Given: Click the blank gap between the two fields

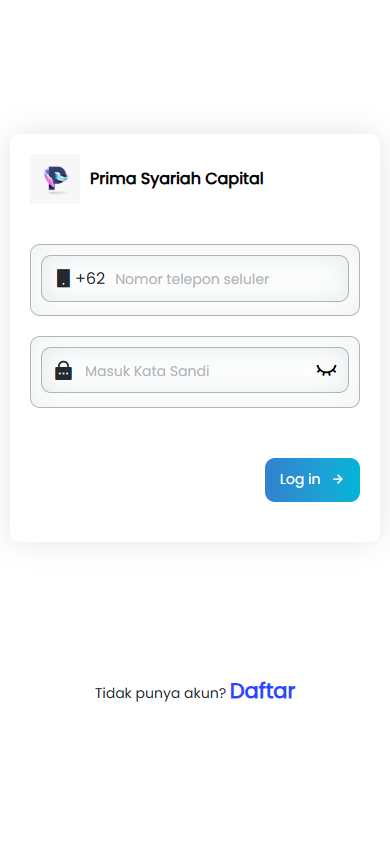Looking at the screenshot, I should click(195, 326).
